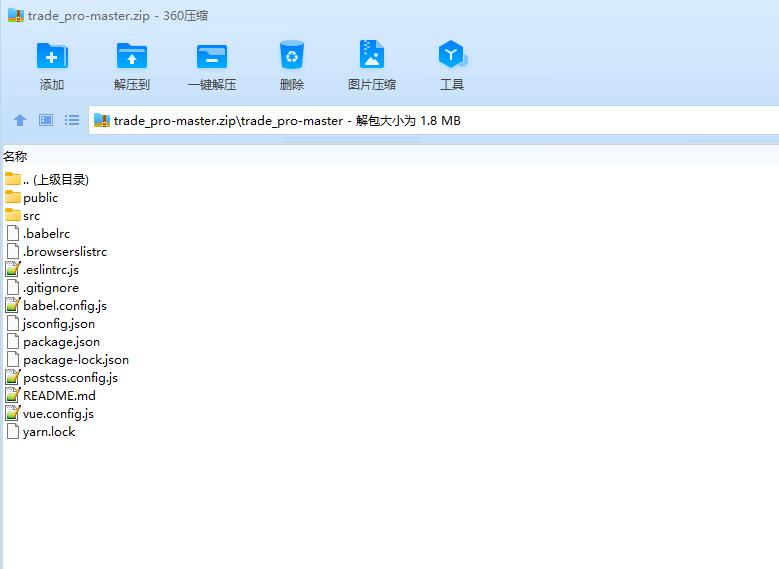Image resolution: width=779 pixels, height=569 pixels.
Task: Go up one level with arrow icon
Action: click(x=20, y=120)
